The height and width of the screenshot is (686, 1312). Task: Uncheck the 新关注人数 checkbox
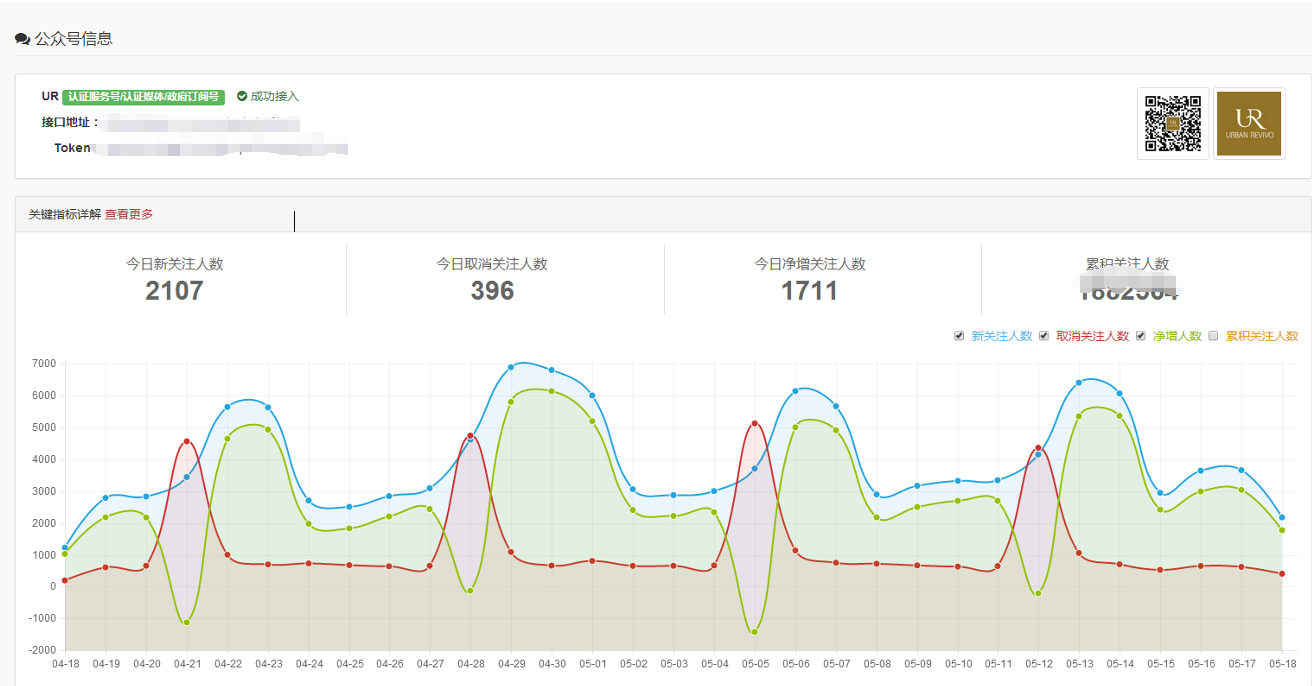pyautogui.click(x=960, y=336)
